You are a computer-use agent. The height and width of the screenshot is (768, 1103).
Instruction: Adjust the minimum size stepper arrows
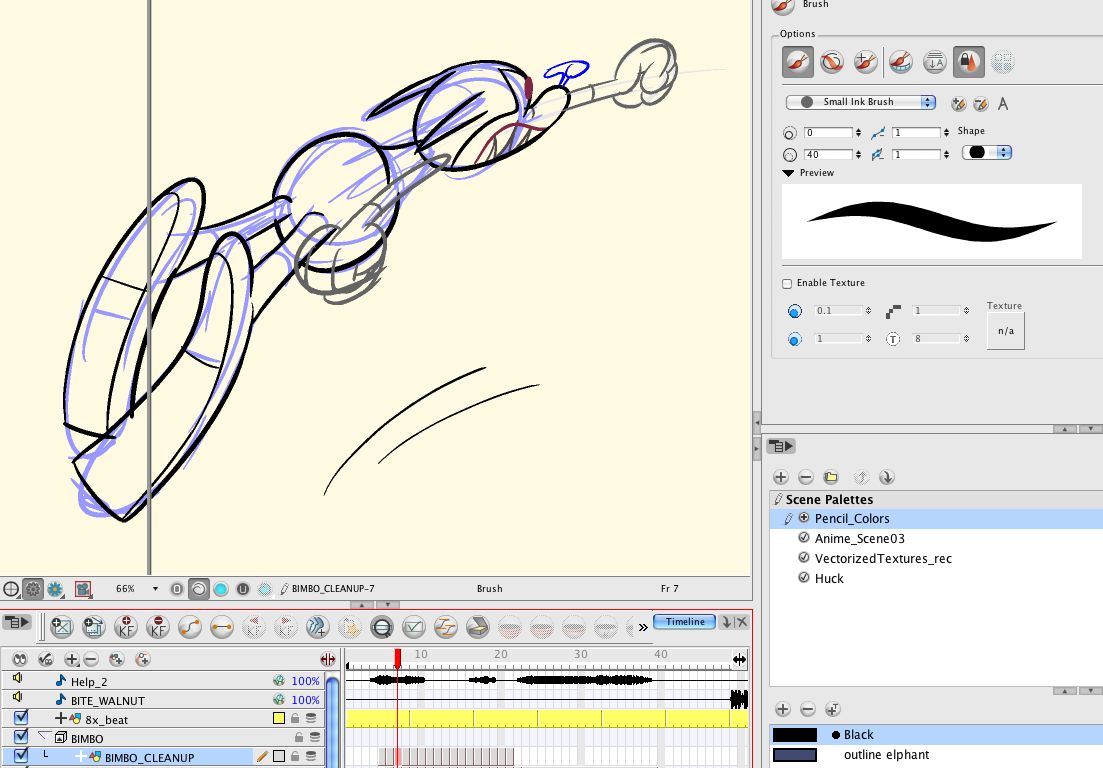[x=858, y=132]
